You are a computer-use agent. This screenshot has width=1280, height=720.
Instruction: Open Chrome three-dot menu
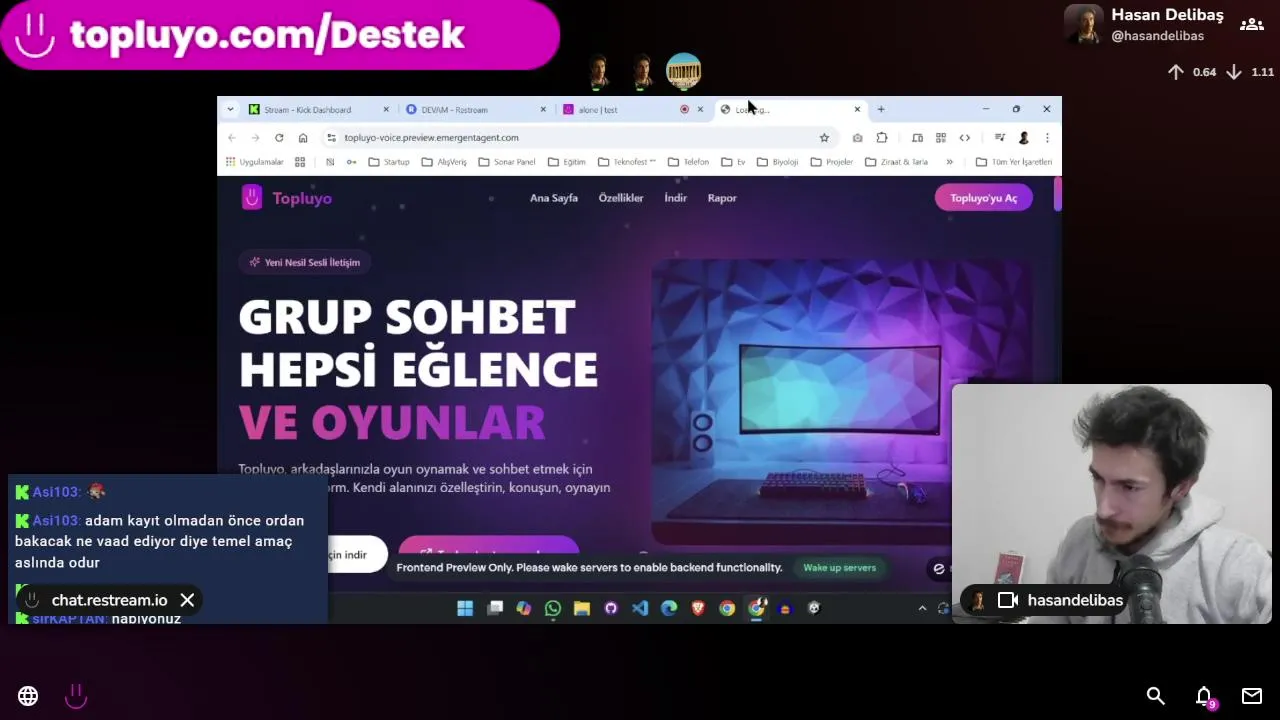1047,138
